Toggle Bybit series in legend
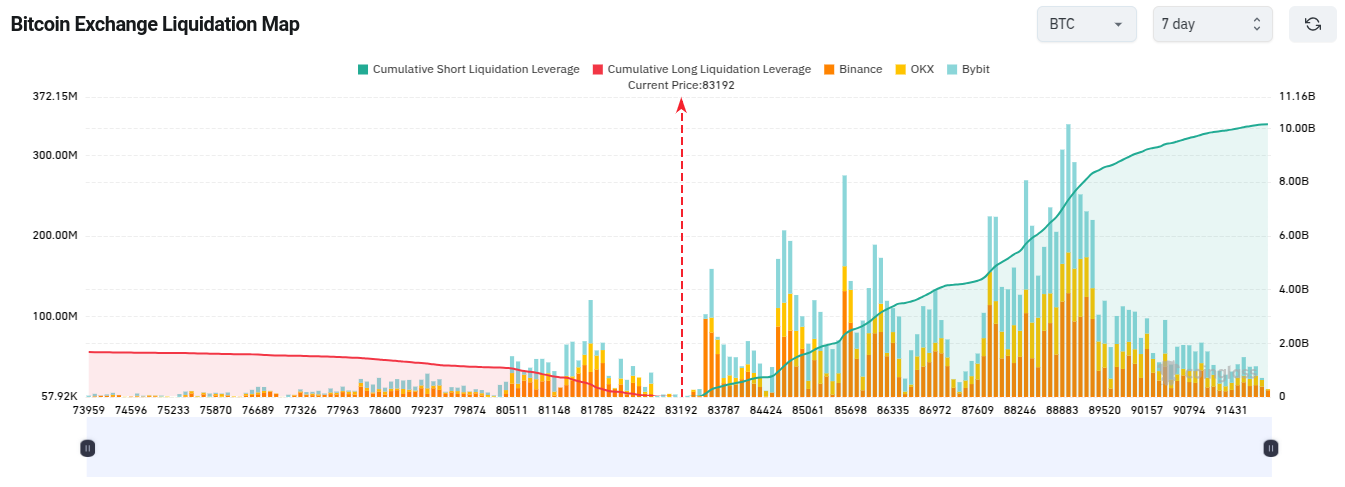The height and width of the screenshot is (487, 1345). [x=968, y=69]
